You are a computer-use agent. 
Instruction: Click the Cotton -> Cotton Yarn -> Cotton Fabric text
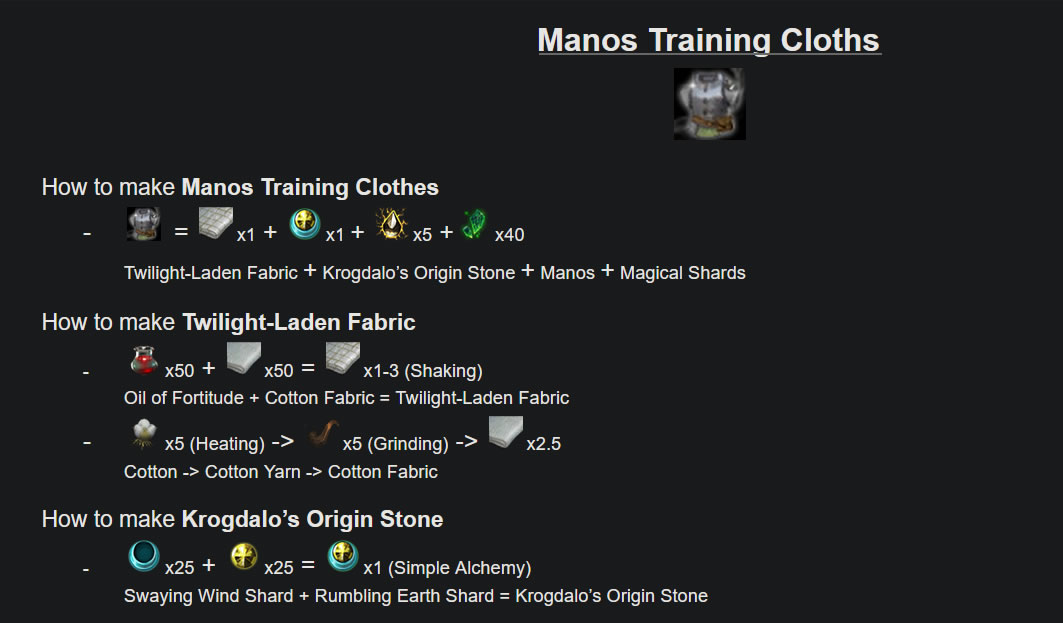tap(281, 472)
